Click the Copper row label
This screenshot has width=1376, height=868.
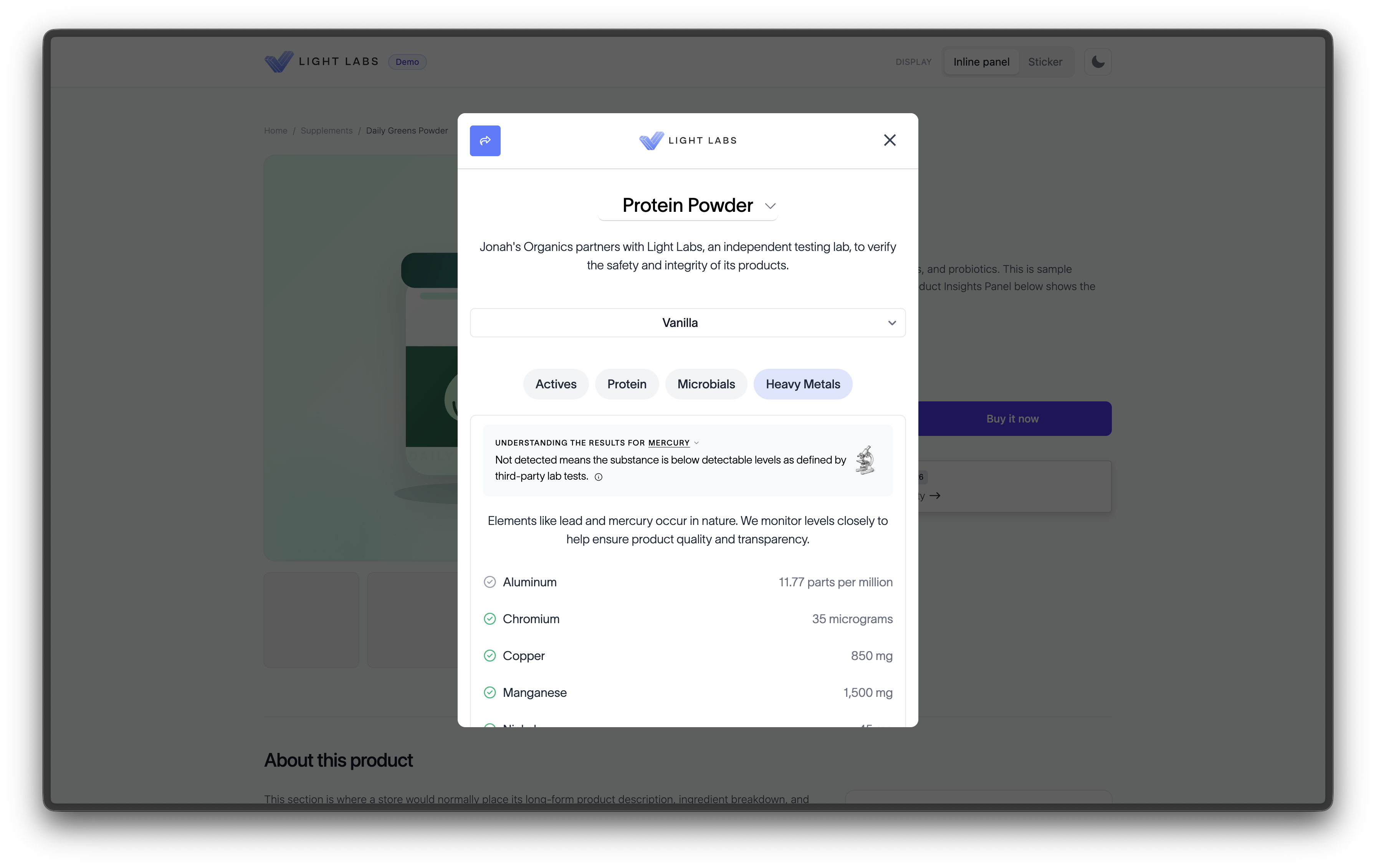coord(523,655)
